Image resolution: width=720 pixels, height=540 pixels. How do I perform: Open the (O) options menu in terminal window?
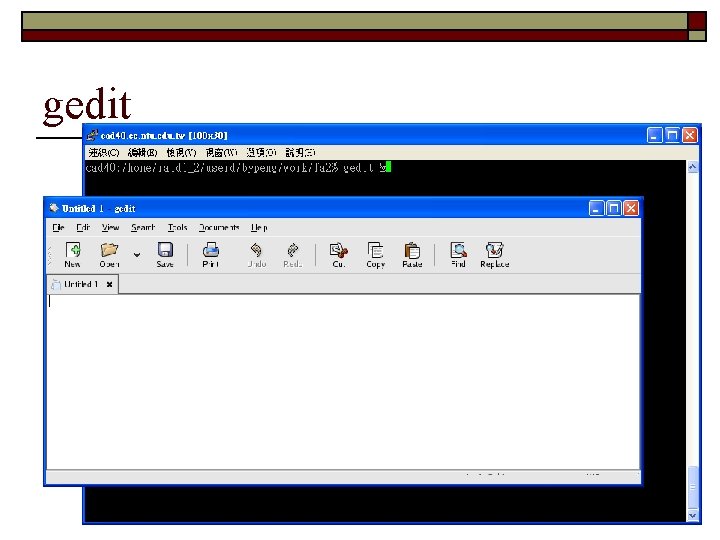click(x=261, y=152)
